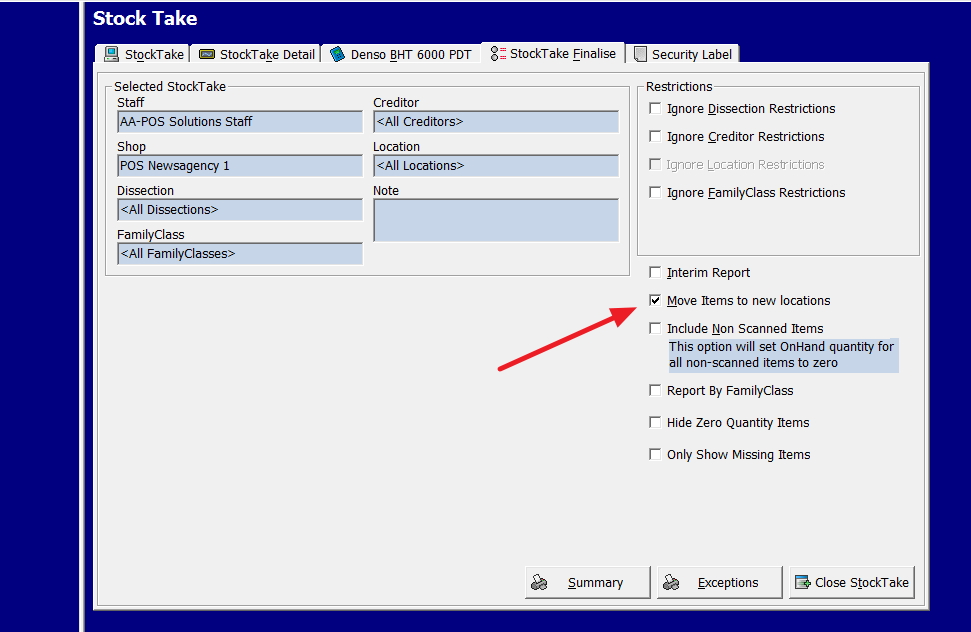Click the Location field All Locations
Screen dimensions: 971x632
[496, 166]
